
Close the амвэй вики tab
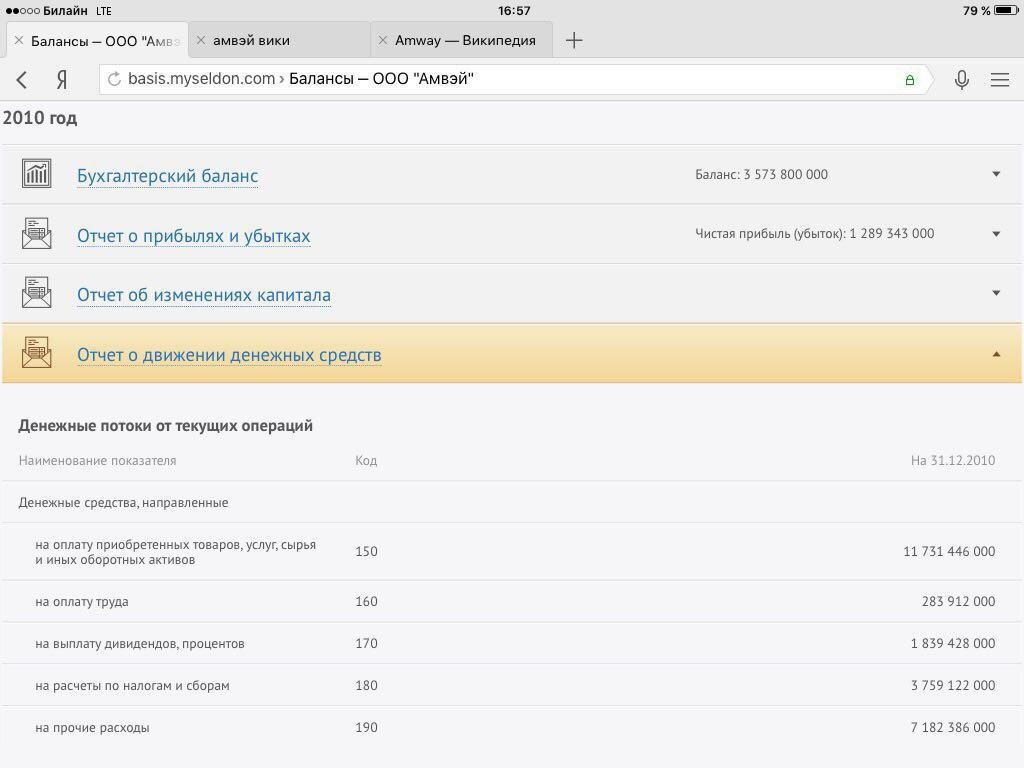[201, 40]
